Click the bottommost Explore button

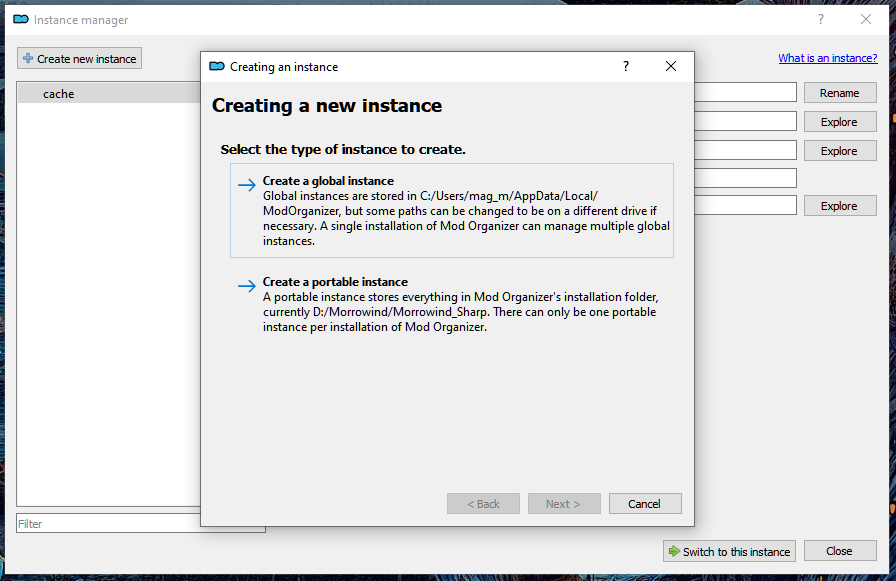839,206
